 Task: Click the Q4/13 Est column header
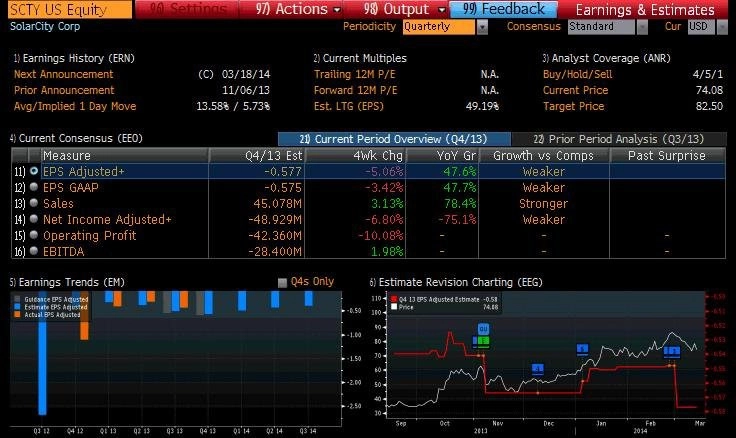[257, 155]
